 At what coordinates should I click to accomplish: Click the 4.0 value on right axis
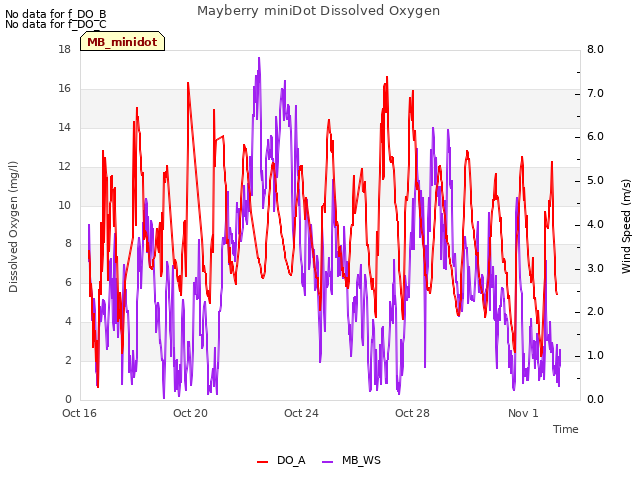point(595,224)
